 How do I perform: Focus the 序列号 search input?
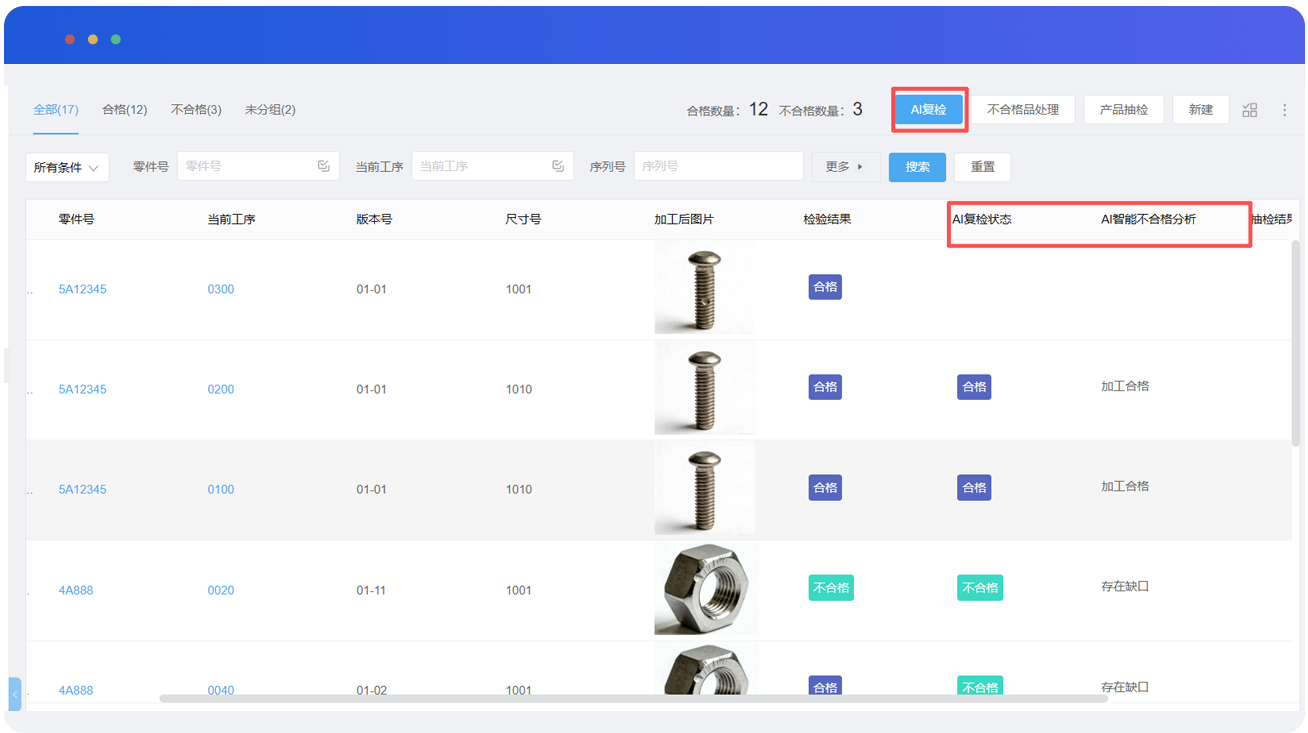pos(718,166)
